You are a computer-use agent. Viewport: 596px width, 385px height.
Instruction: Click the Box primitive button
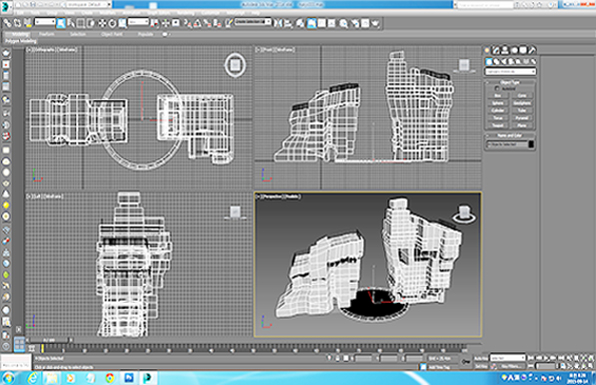click(x=498, y=96)
